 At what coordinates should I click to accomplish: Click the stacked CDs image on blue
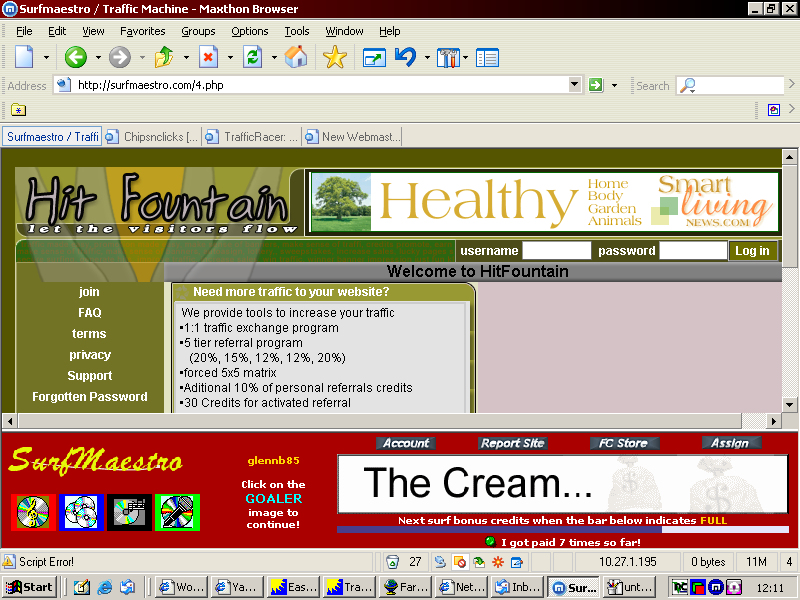(81, 512)
